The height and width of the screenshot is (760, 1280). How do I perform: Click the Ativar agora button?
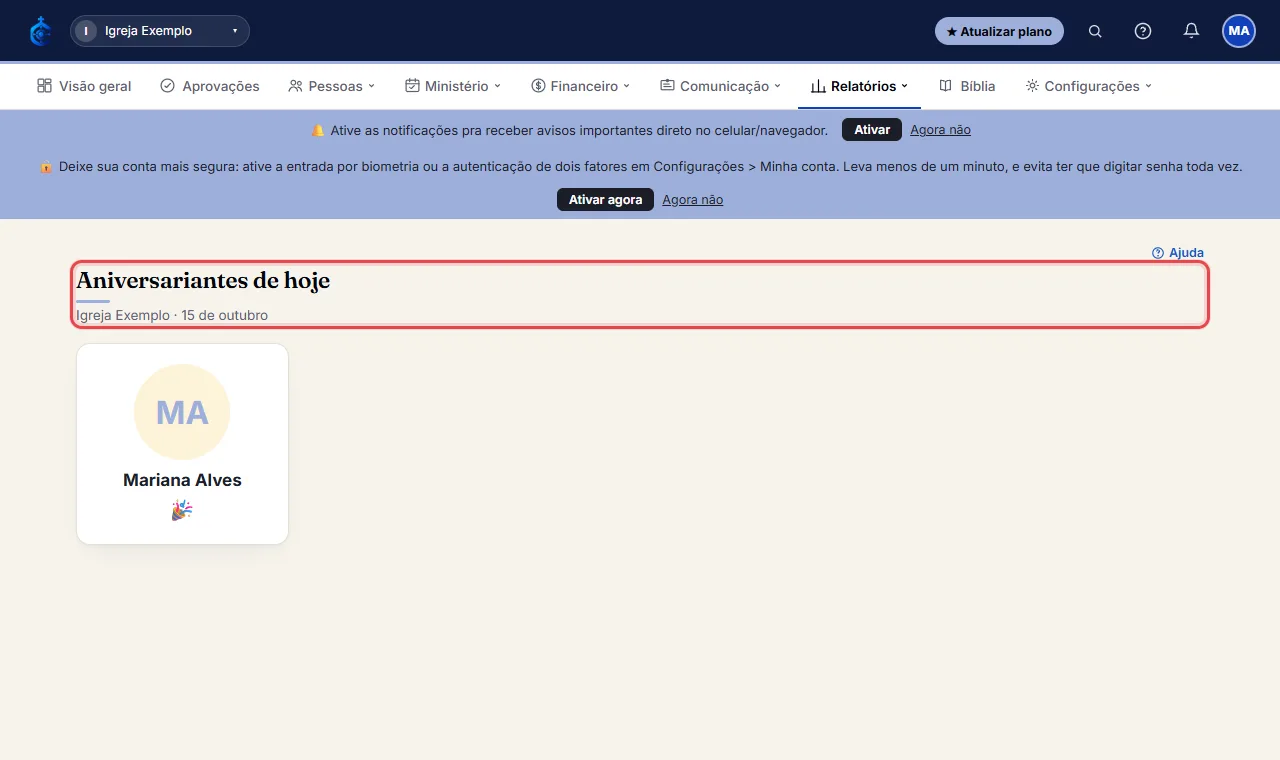coord(605,200)
